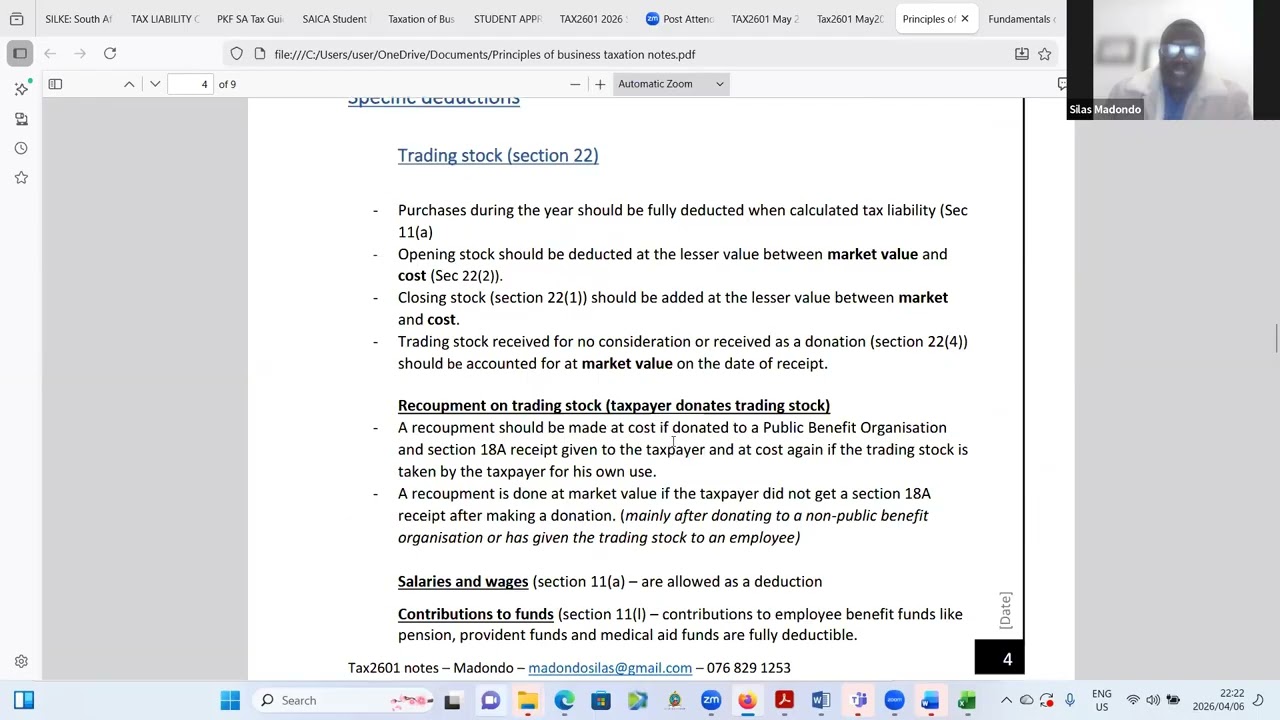The width and height of the screenshot is (1280, 720).
Task: Switch to the Taxation of Bus tab
Action: (421, 19)
